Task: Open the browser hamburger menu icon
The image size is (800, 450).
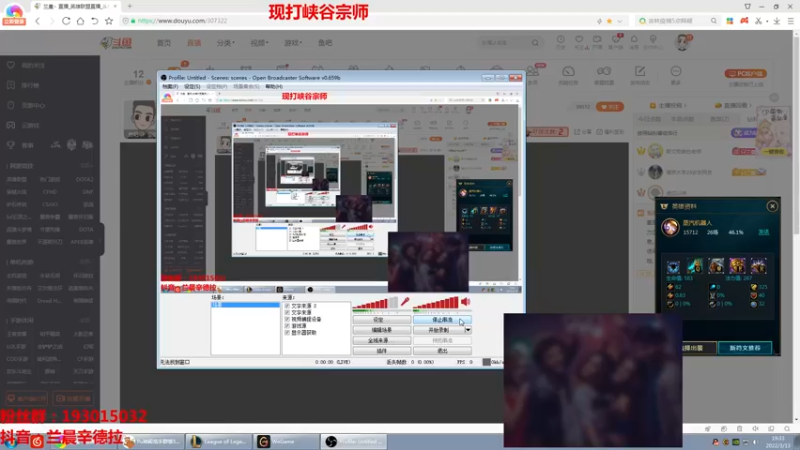Action: [x=791, y=21]
